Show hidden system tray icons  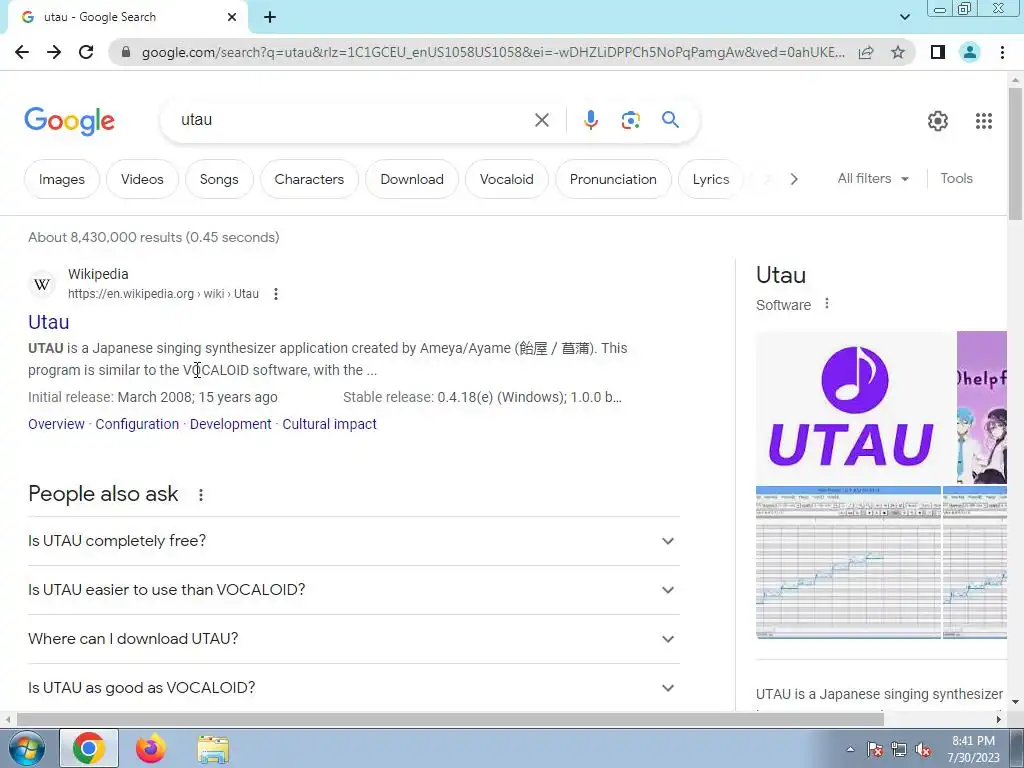coord(850,749)
